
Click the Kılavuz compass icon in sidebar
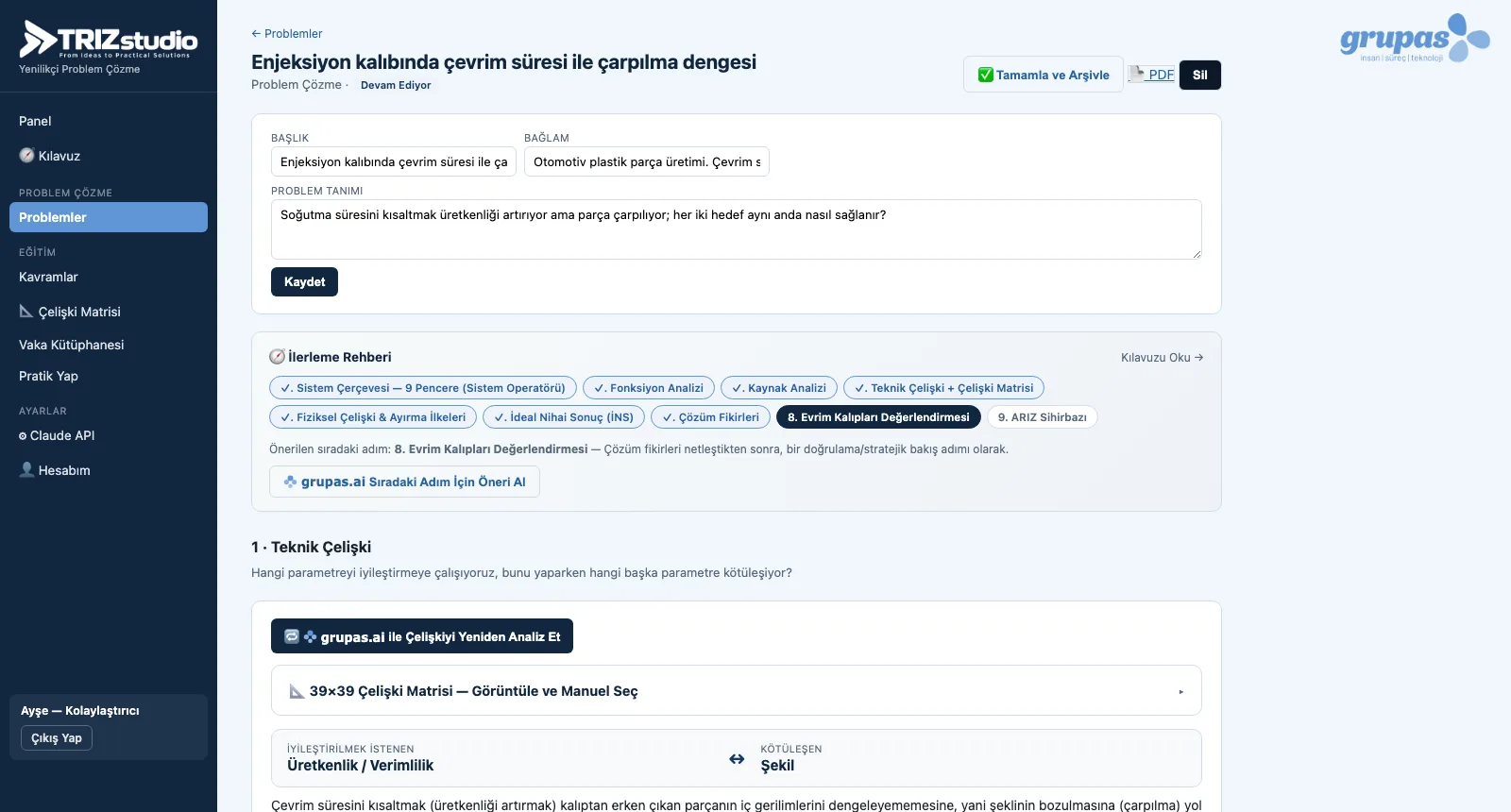[26, 156]
